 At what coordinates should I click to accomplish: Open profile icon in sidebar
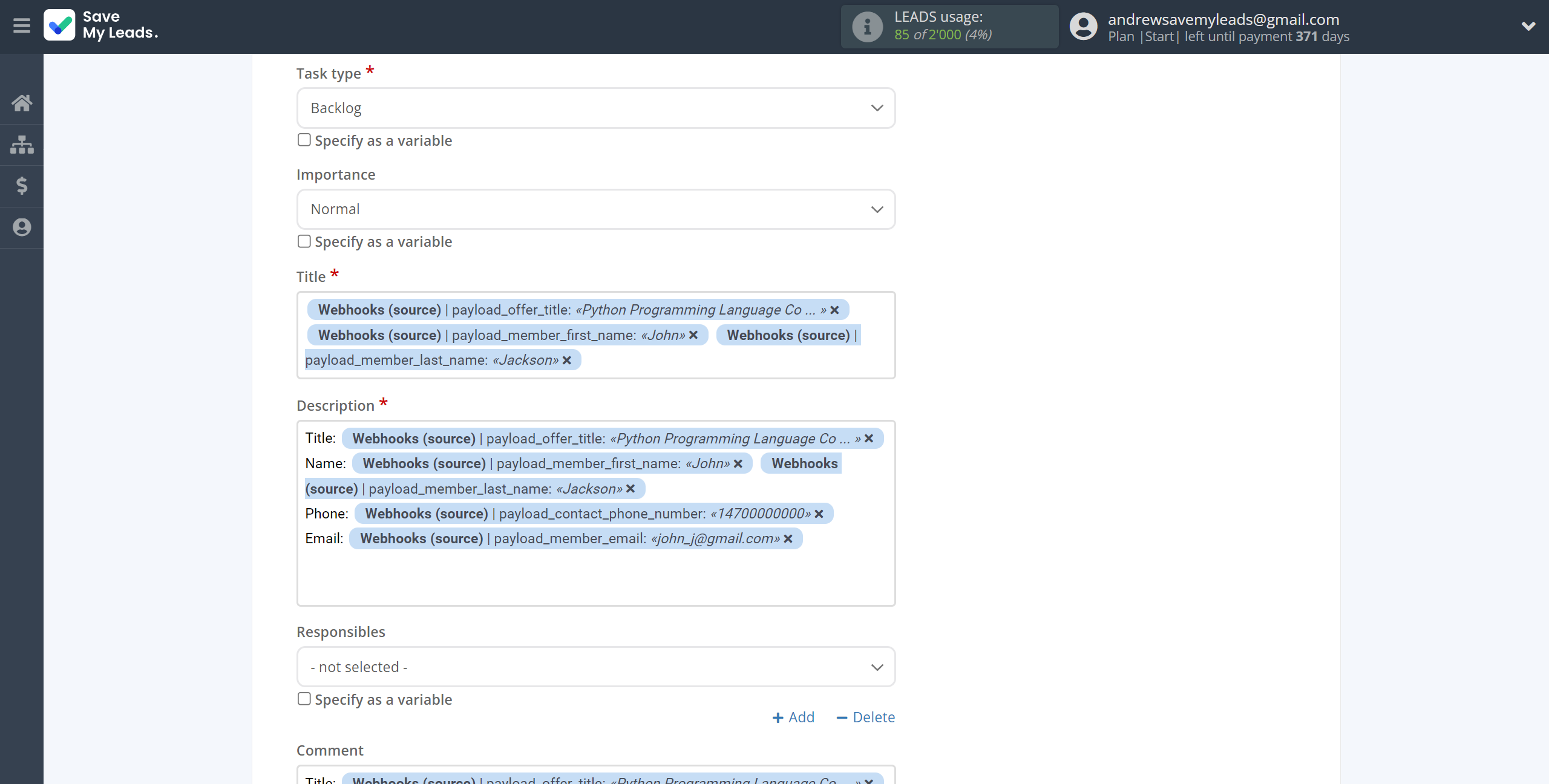coord(22,227)
